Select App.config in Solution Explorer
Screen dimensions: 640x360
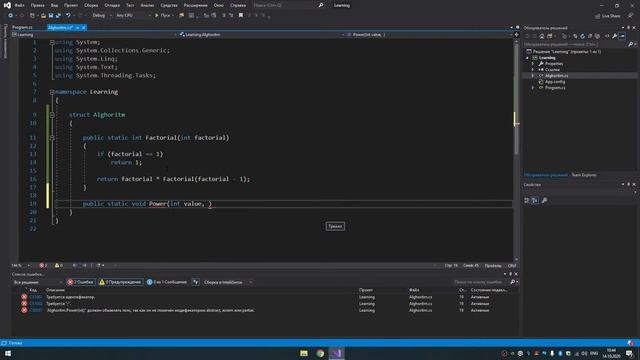point(555,82)
